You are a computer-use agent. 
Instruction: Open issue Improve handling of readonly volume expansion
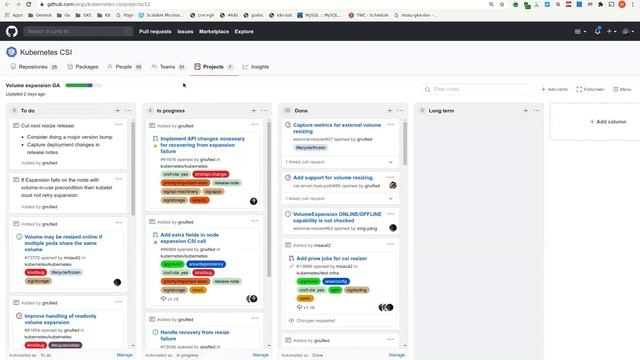[x=60, y=319]
